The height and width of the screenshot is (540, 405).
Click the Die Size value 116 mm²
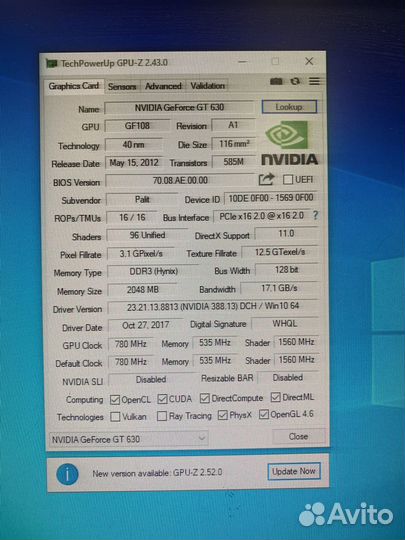[234, 144]
